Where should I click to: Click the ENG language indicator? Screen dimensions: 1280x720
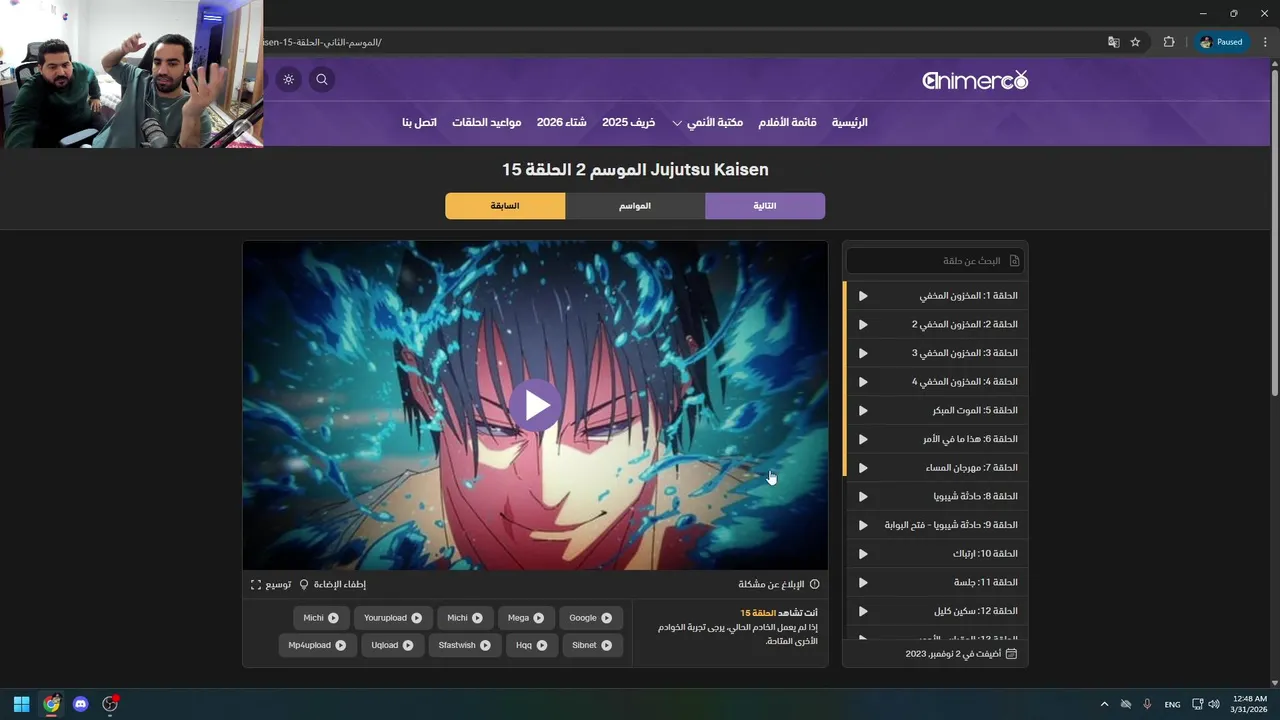pos(1172,705)
